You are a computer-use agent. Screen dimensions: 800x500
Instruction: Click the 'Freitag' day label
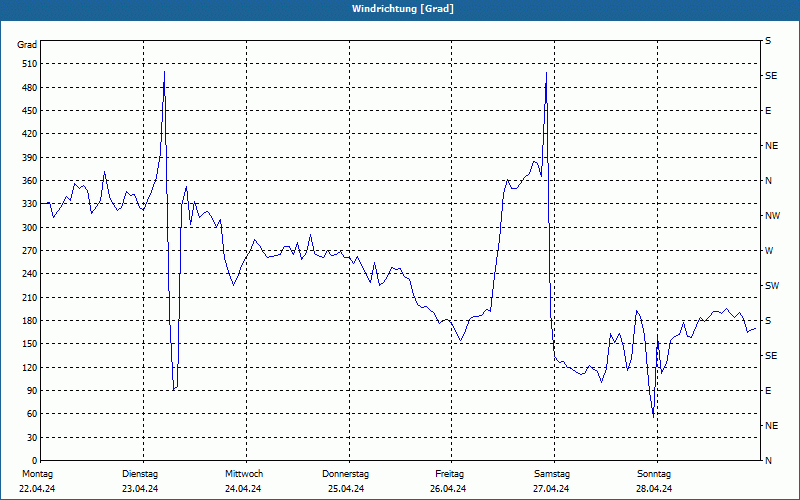click(x=449, y=474)
